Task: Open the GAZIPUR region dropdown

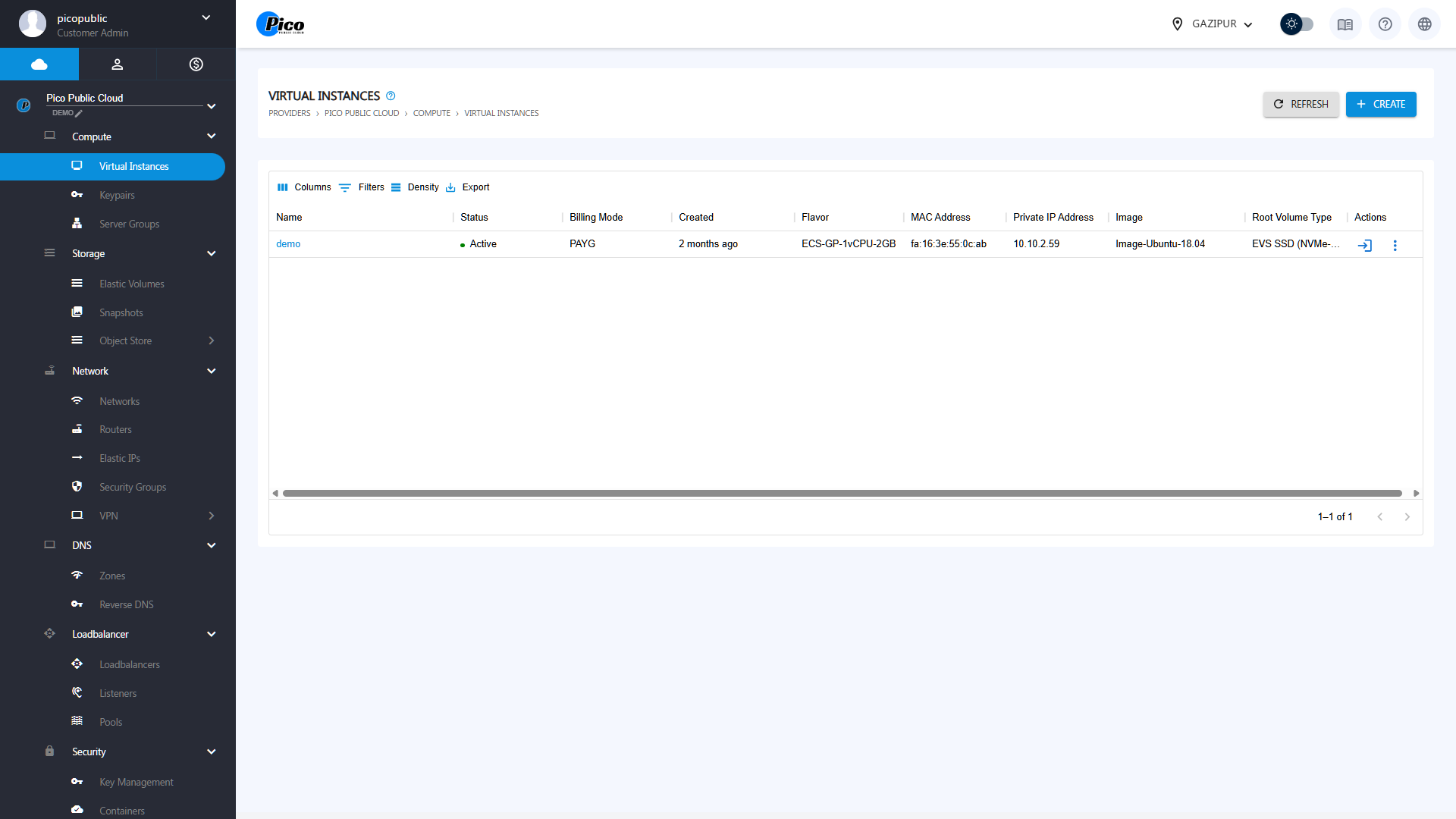Action: coord(1213,24)
